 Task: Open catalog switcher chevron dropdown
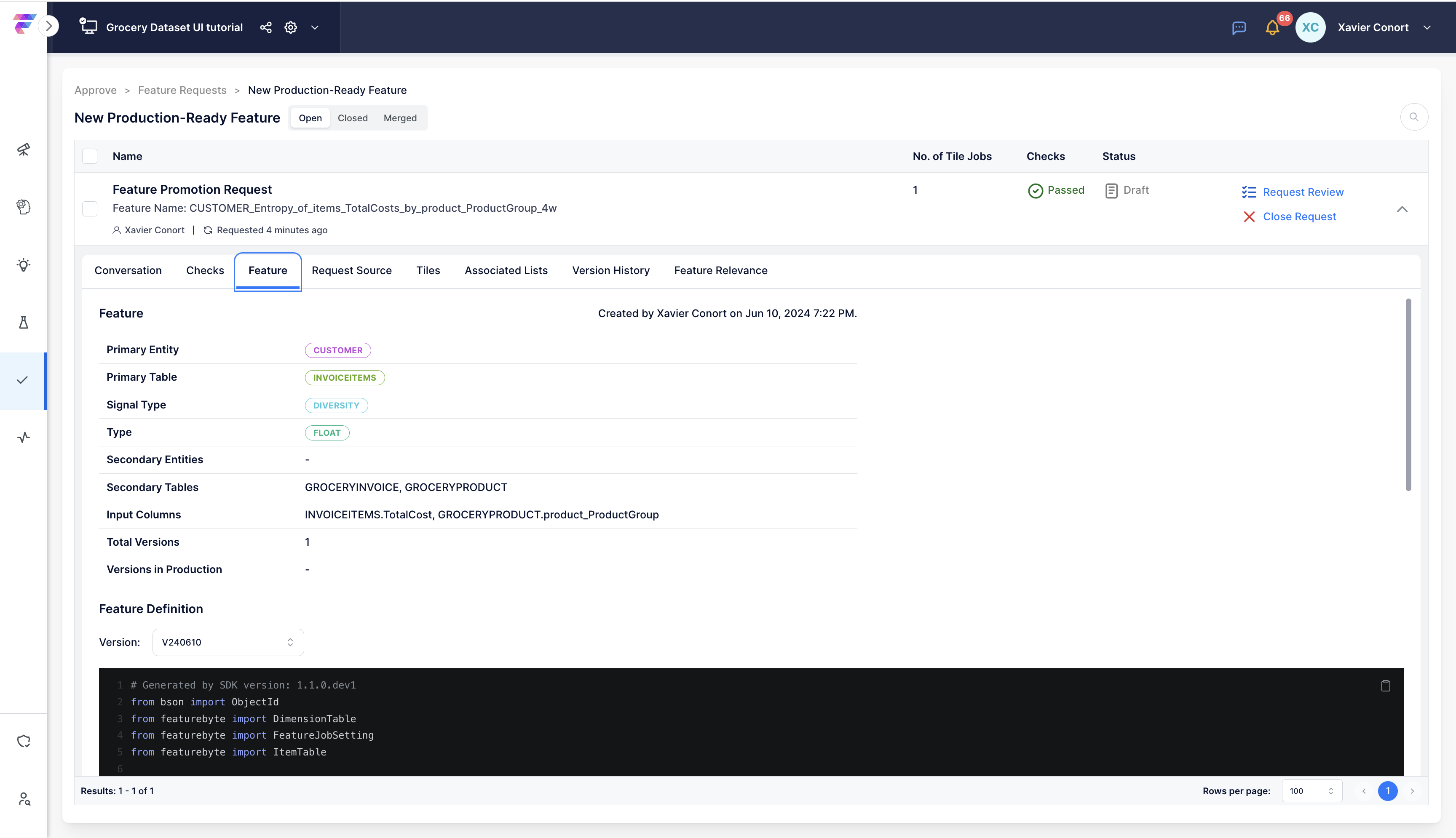coord(315,27)
